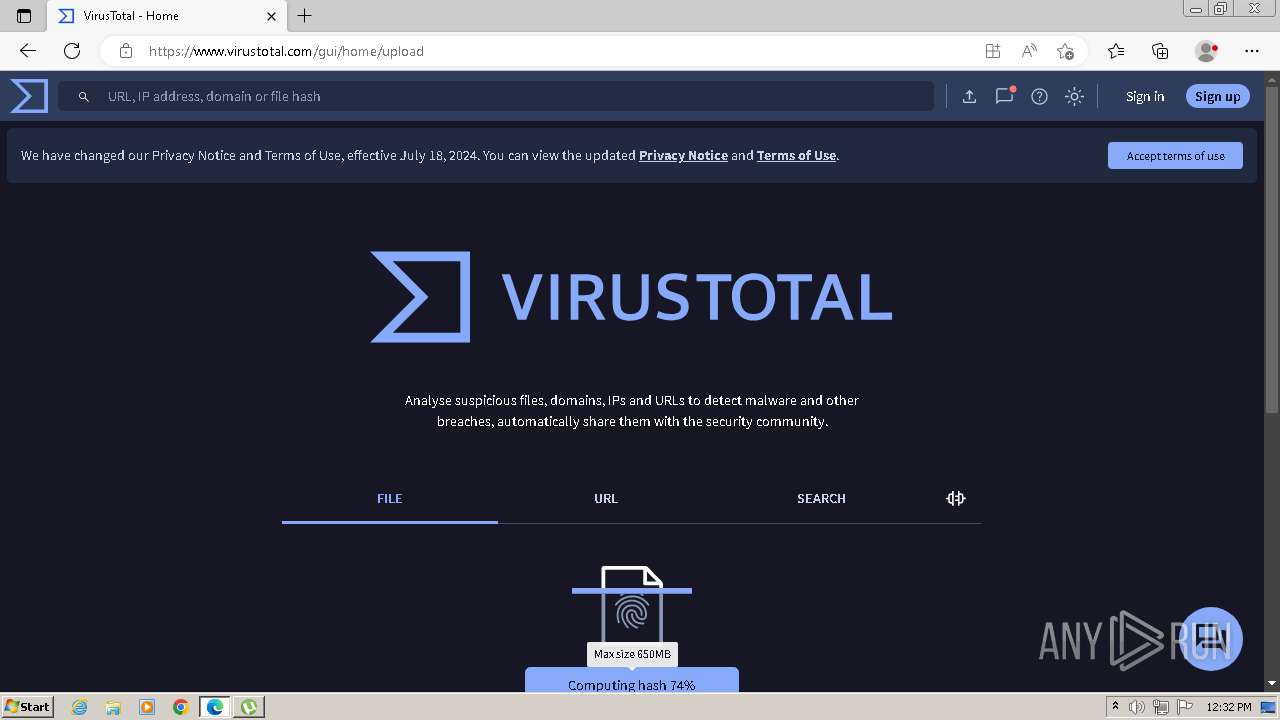Switch to the SEARCH tab
This screenshot has width=1280, height=720.
click(821, 498)
